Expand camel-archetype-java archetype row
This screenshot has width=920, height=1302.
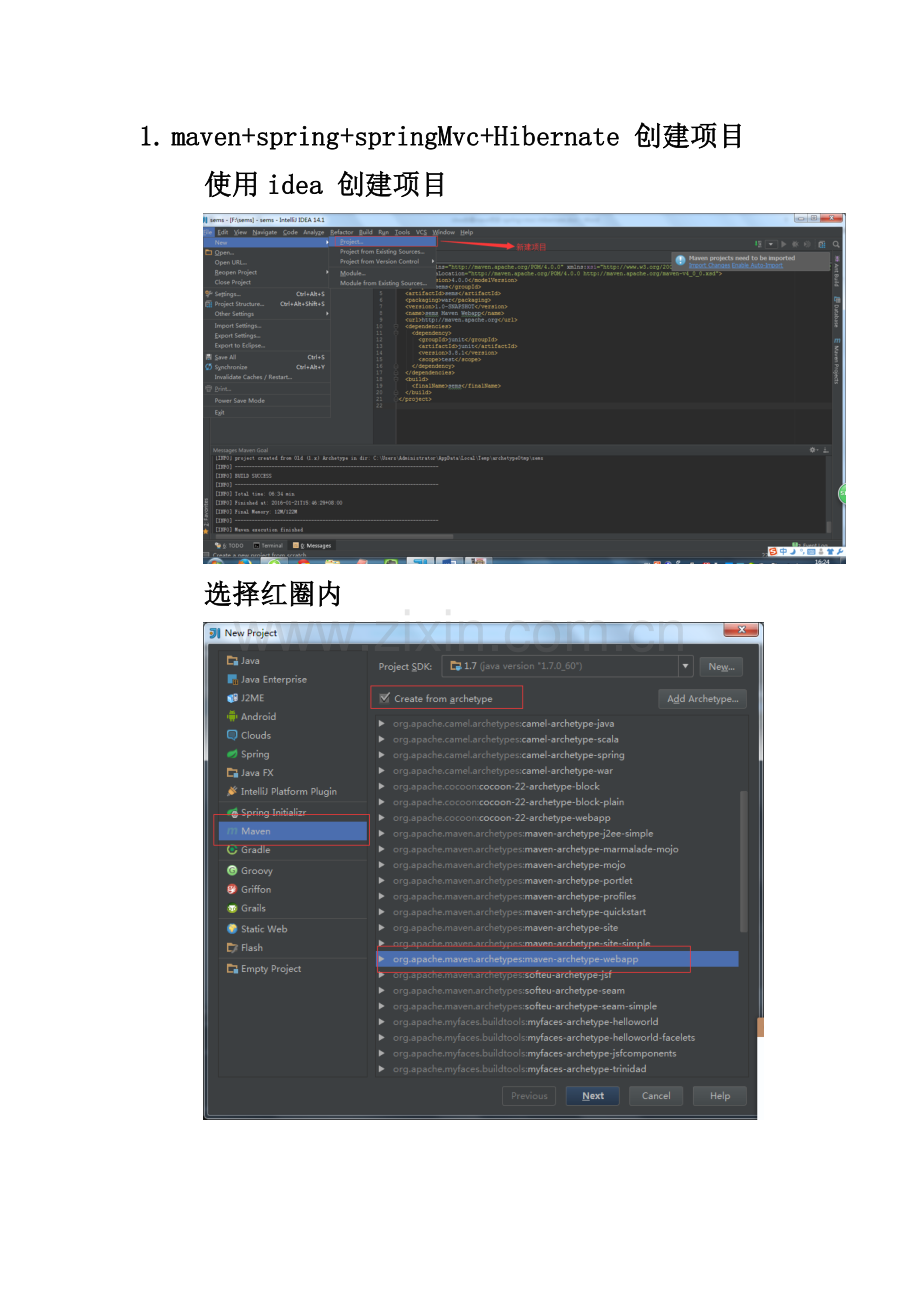382,723
